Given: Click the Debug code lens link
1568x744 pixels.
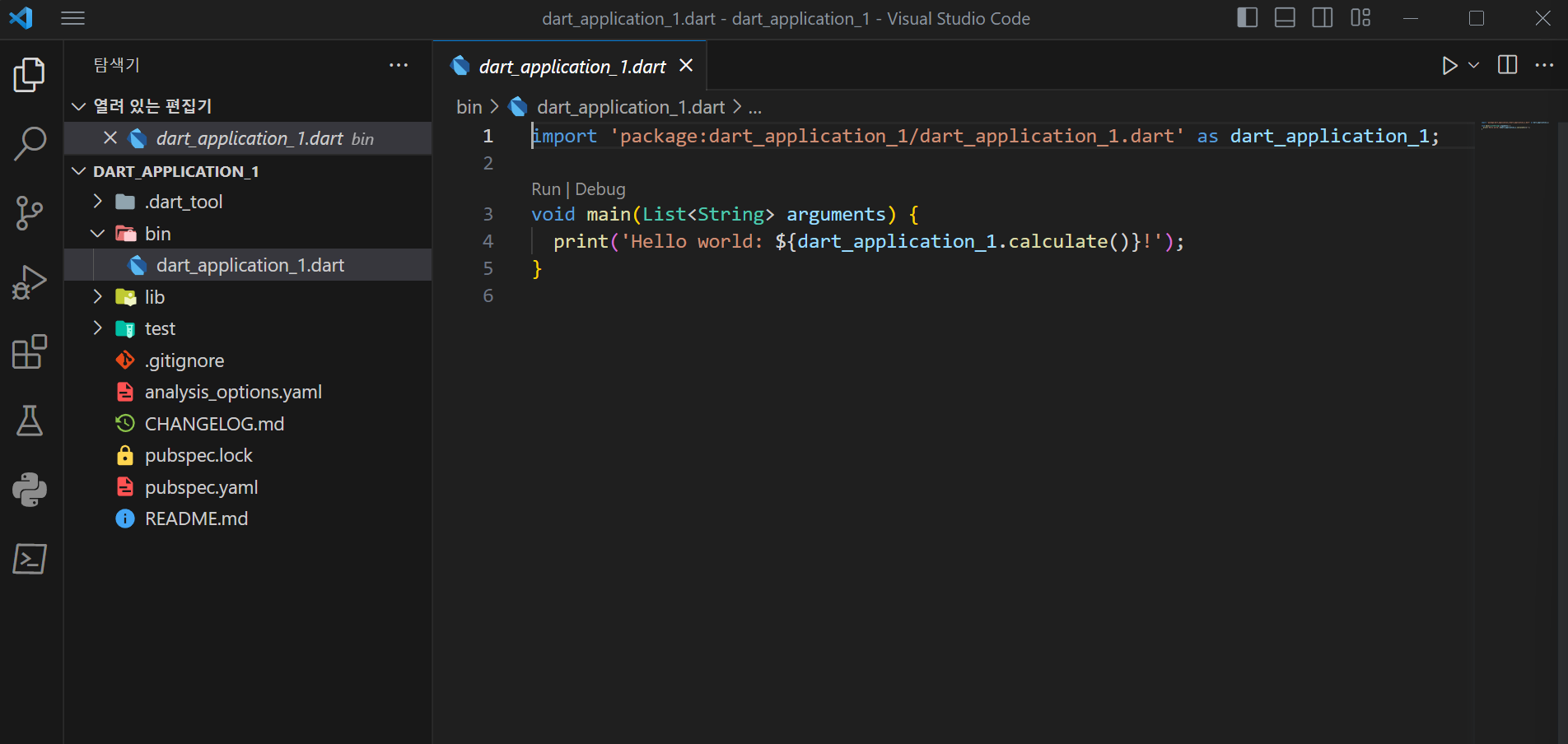Looking at the screenshot, I should tap(600, 189).
